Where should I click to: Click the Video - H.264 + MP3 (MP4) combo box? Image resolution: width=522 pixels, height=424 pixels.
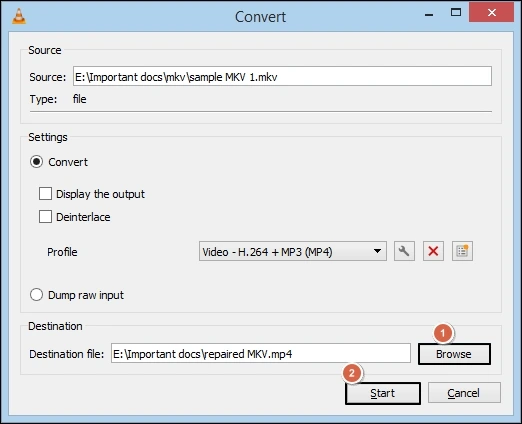(293, 251)
